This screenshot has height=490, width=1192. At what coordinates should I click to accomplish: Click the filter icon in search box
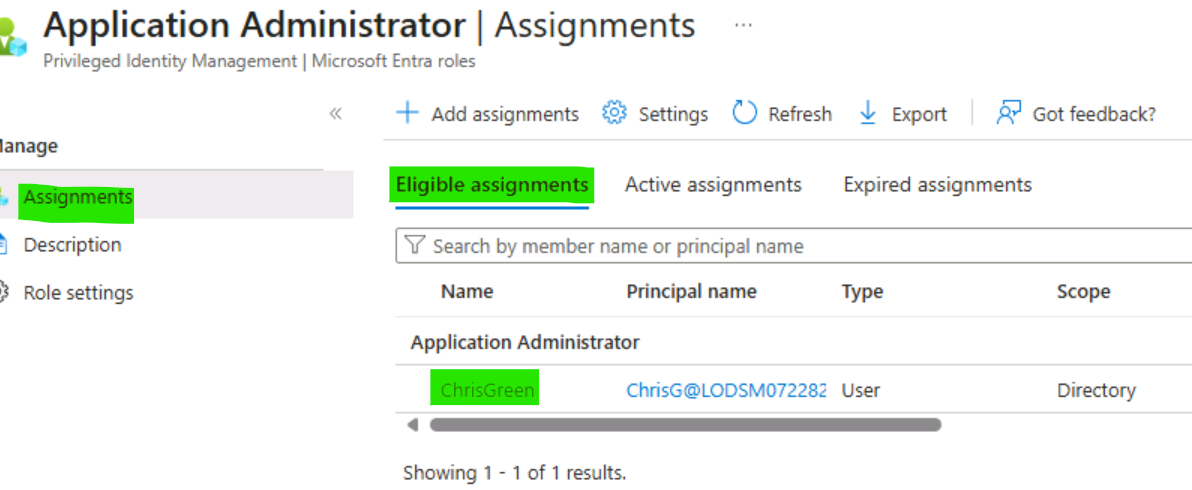click(414, 245)
